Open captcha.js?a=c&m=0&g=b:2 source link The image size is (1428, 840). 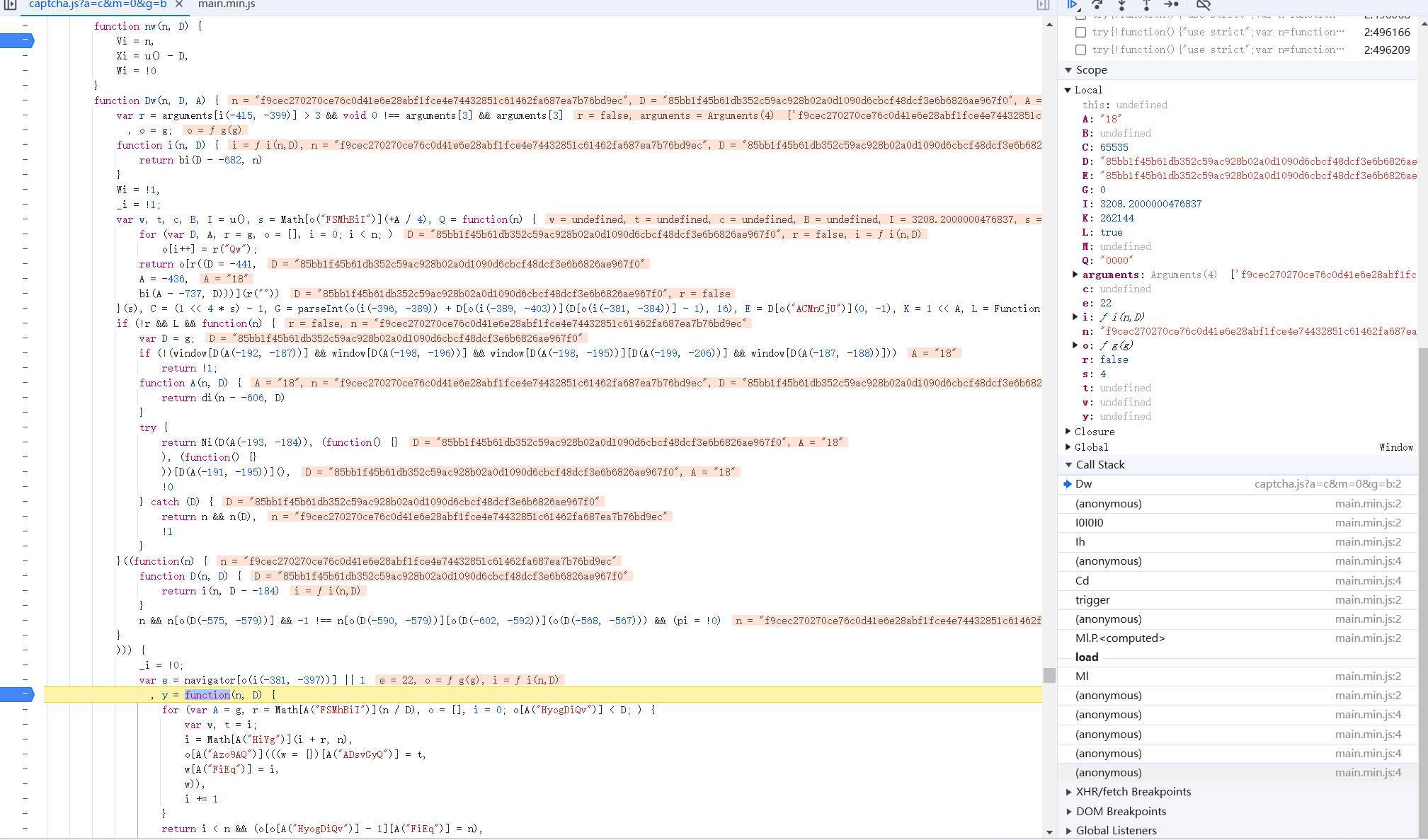click(x=1327, y=484)
